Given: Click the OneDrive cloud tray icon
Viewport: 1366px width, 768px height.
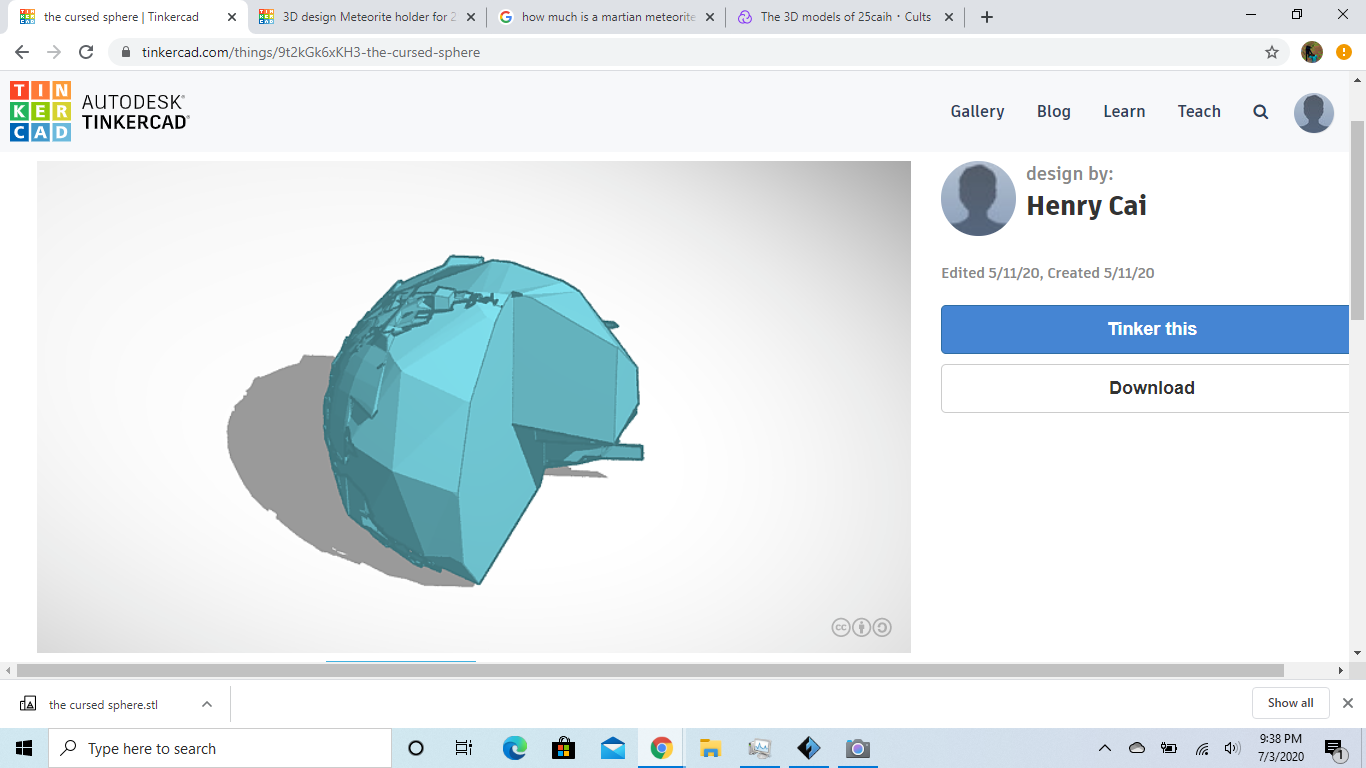Looking at the screenshot, I should tap(1137, 748).
